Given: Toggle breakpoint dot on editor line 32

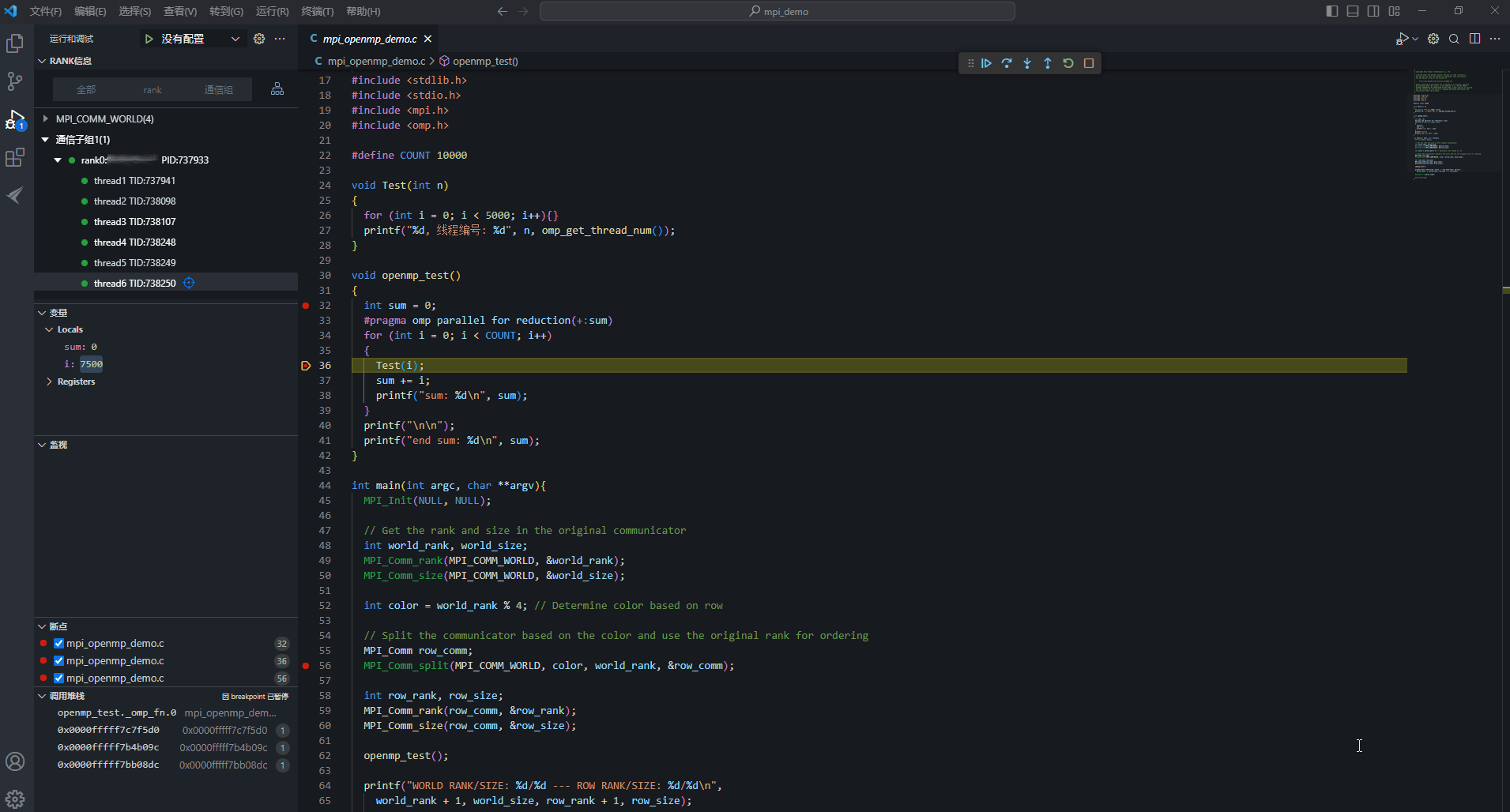Looking at the screenshot, I should click(x=306, y=306).
